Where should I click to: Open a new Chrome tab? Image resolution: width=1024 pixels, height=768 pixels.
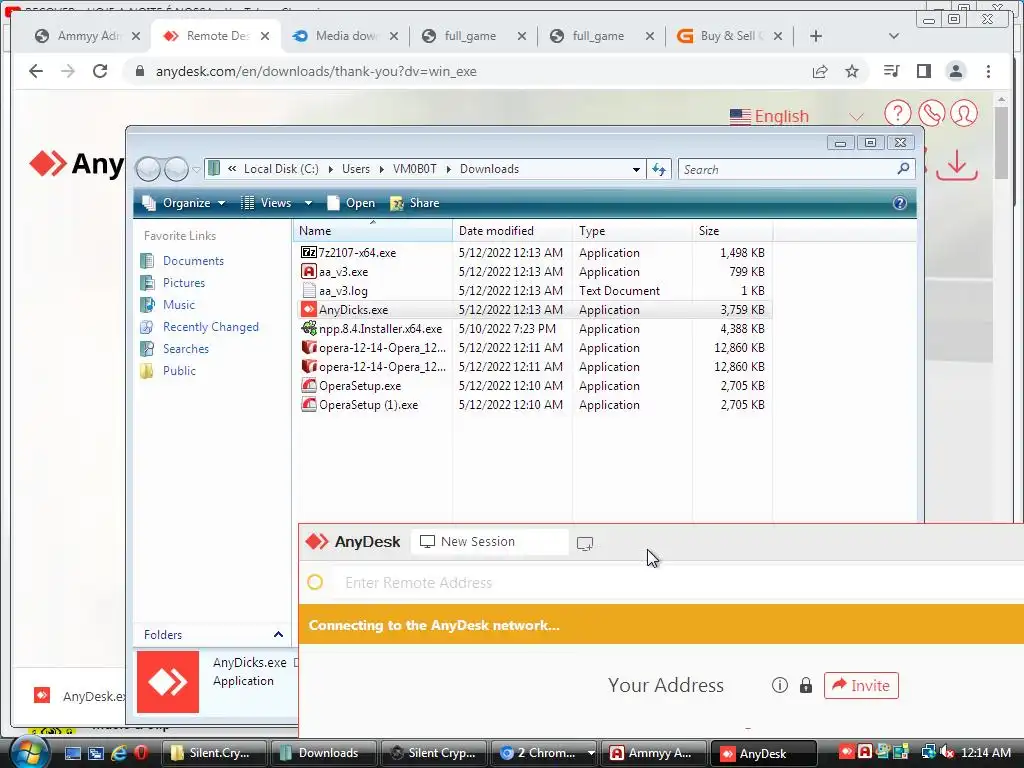(816, 36)
